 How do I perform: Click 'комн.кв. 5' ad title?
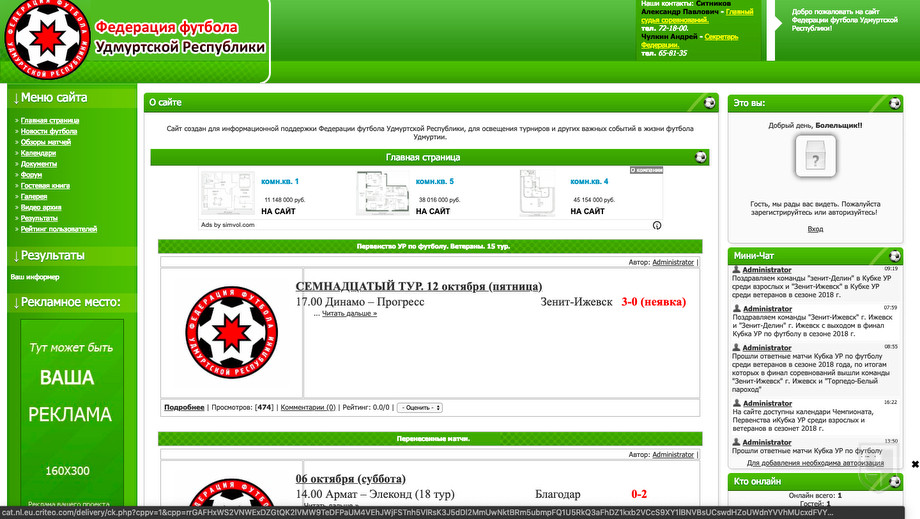click(435, 181)
